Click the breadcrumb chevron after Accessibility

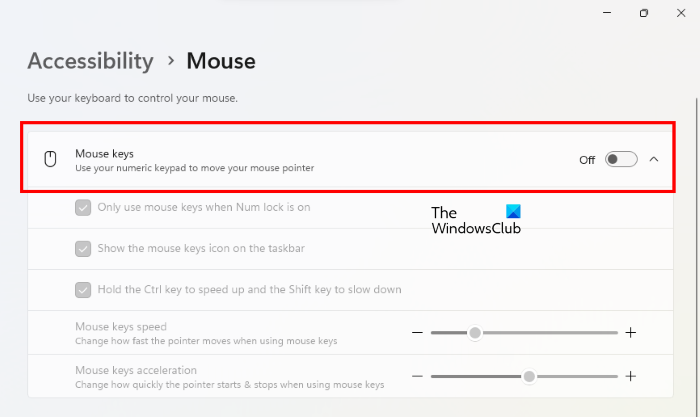(171, 61)
